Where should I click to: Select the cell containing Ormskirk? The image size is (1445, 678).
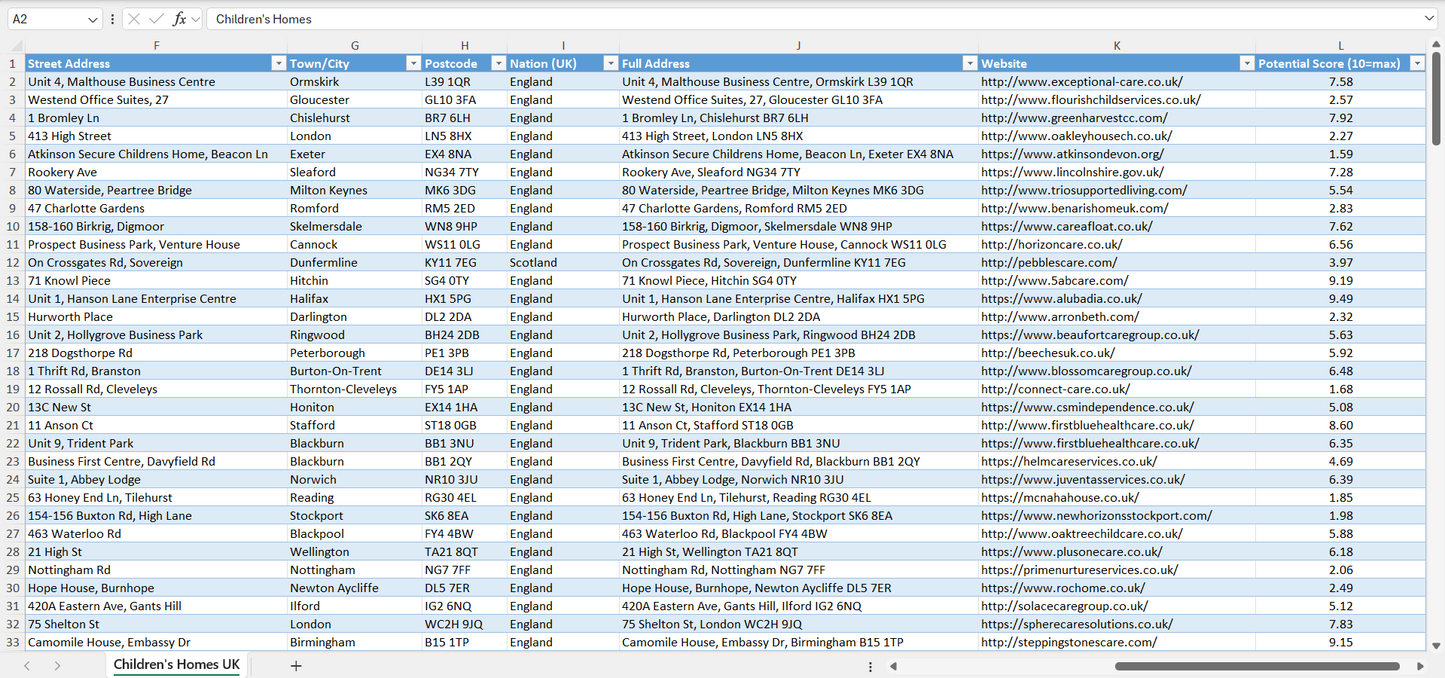[x=354, y=81]
